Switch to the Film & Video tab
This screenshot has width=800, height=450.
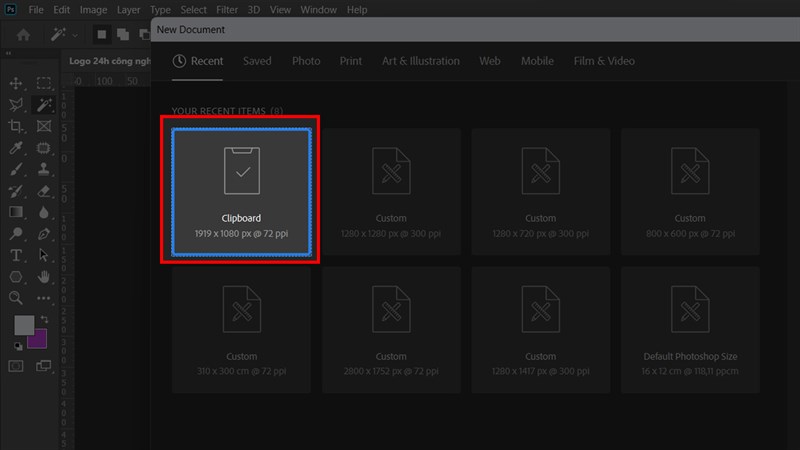(x=604, y=61)
